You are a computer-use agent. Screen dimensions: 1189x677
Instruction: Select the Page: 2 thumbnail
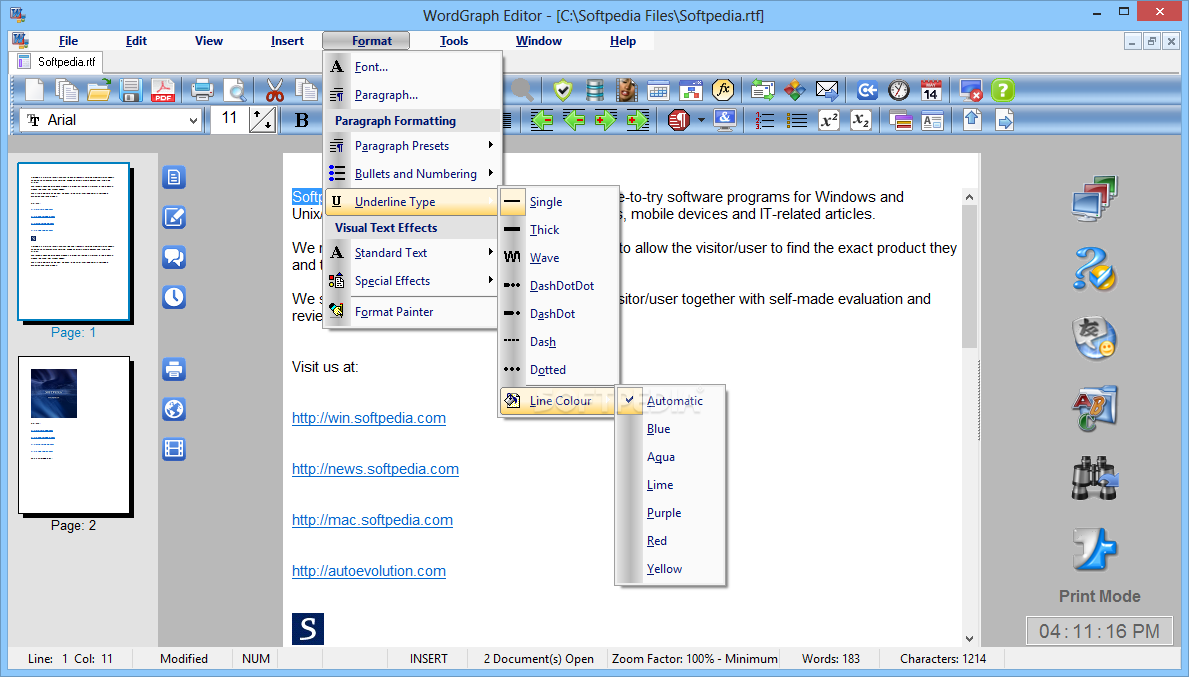74,435
